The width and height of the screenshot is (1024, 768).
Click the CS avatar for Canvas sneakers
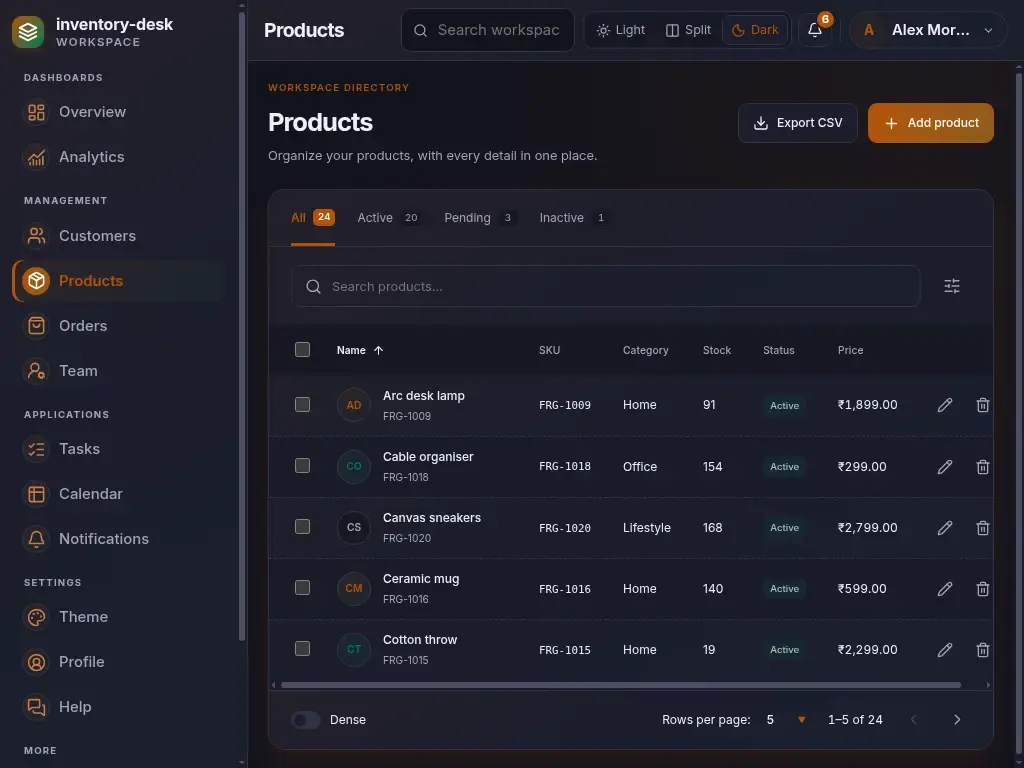tap(354, 527)
